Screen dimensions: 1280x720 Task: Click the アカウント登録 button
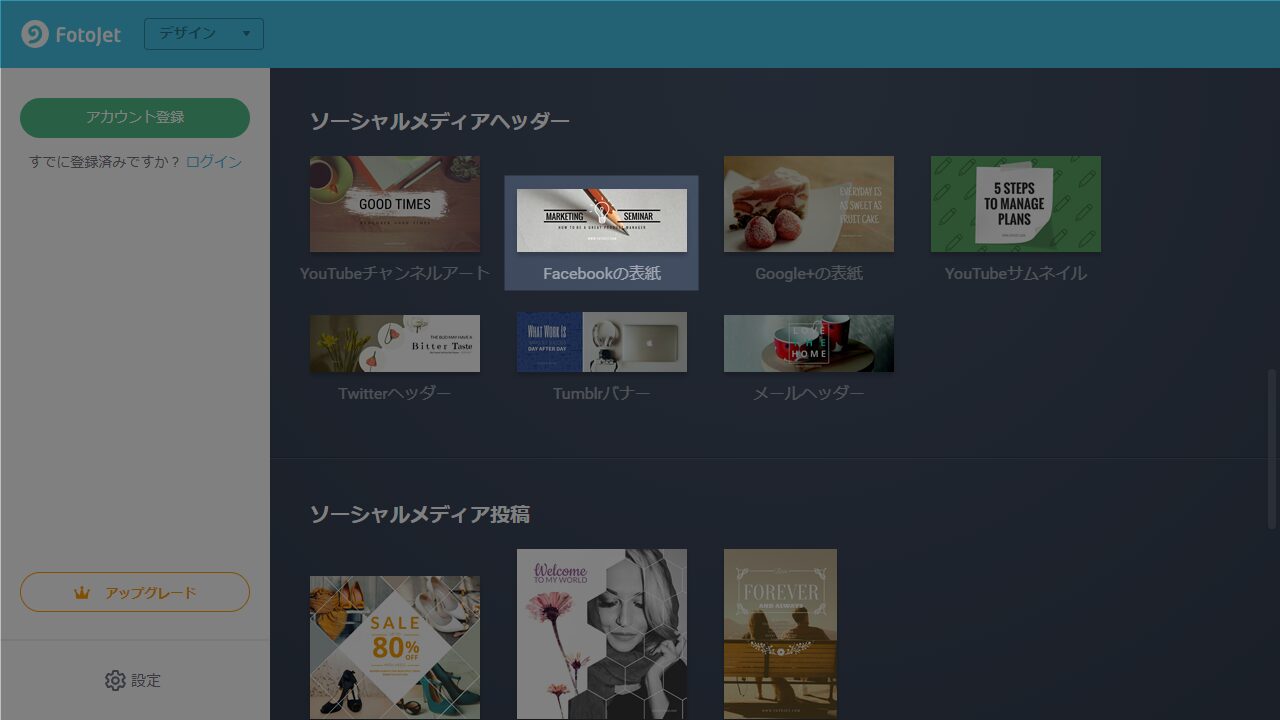(135, 118)
